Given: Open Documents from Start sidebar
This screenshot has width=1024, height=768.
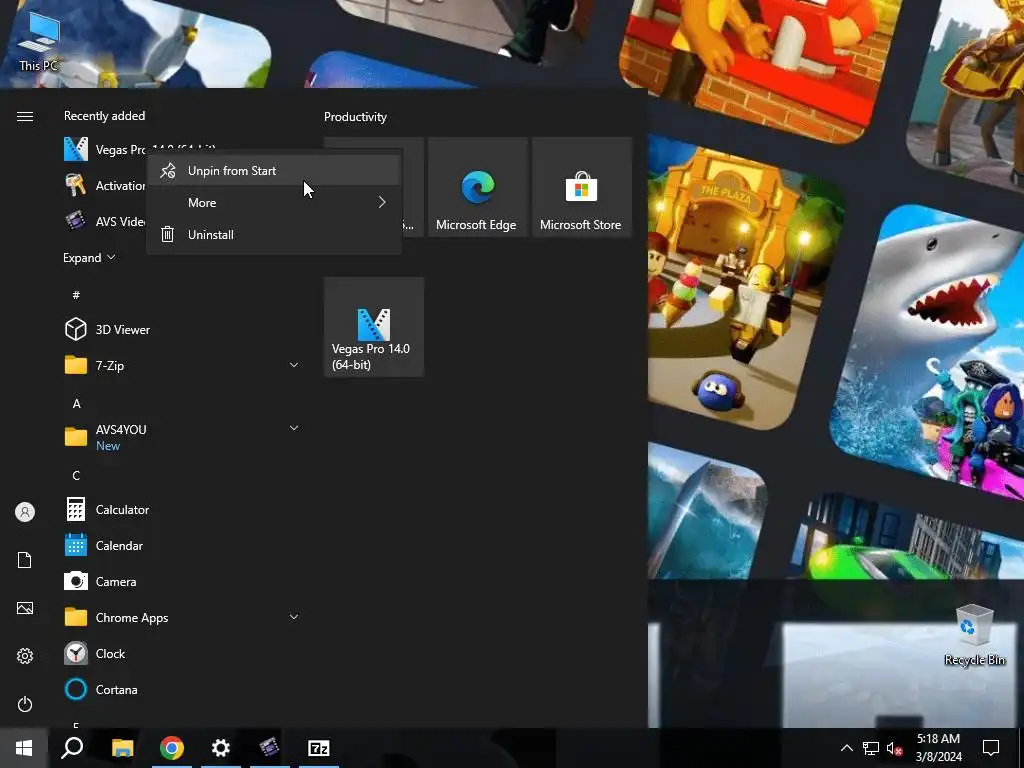Looking at the screenshot, I should pos(25,560).
